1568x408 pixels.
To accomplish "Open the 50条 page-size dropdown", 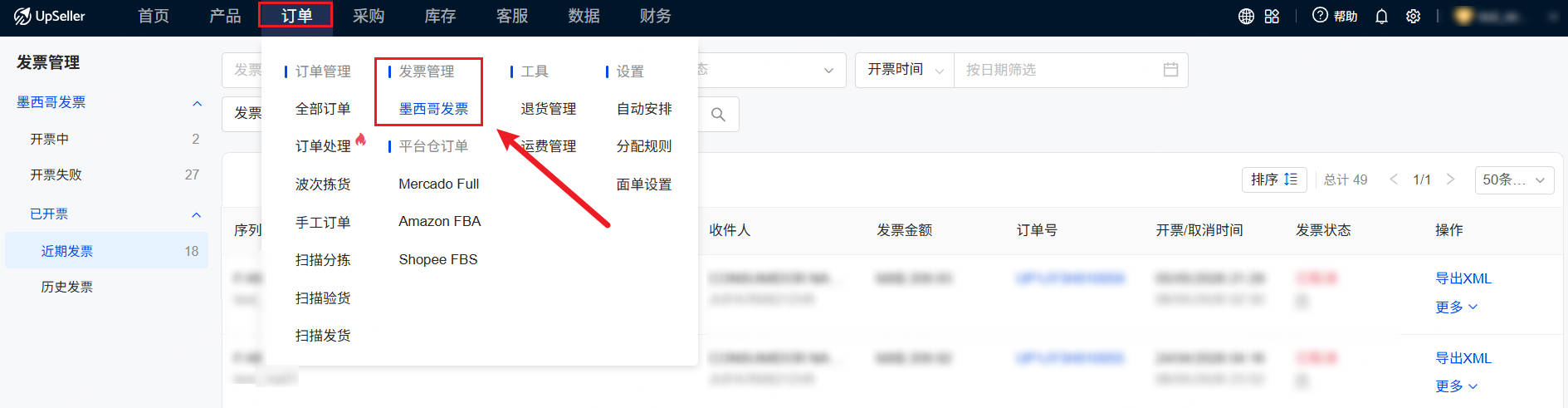I will coord(1513,179).
